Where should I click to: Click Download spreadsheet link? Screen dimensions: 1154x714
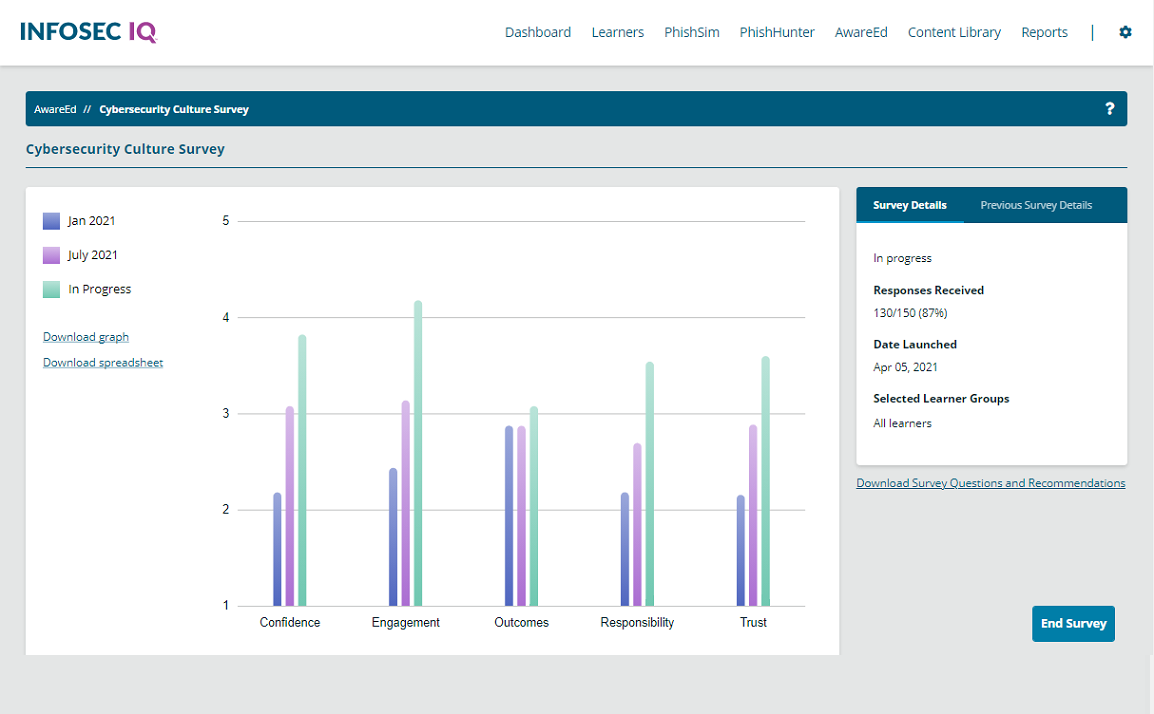tap(103, 363)
